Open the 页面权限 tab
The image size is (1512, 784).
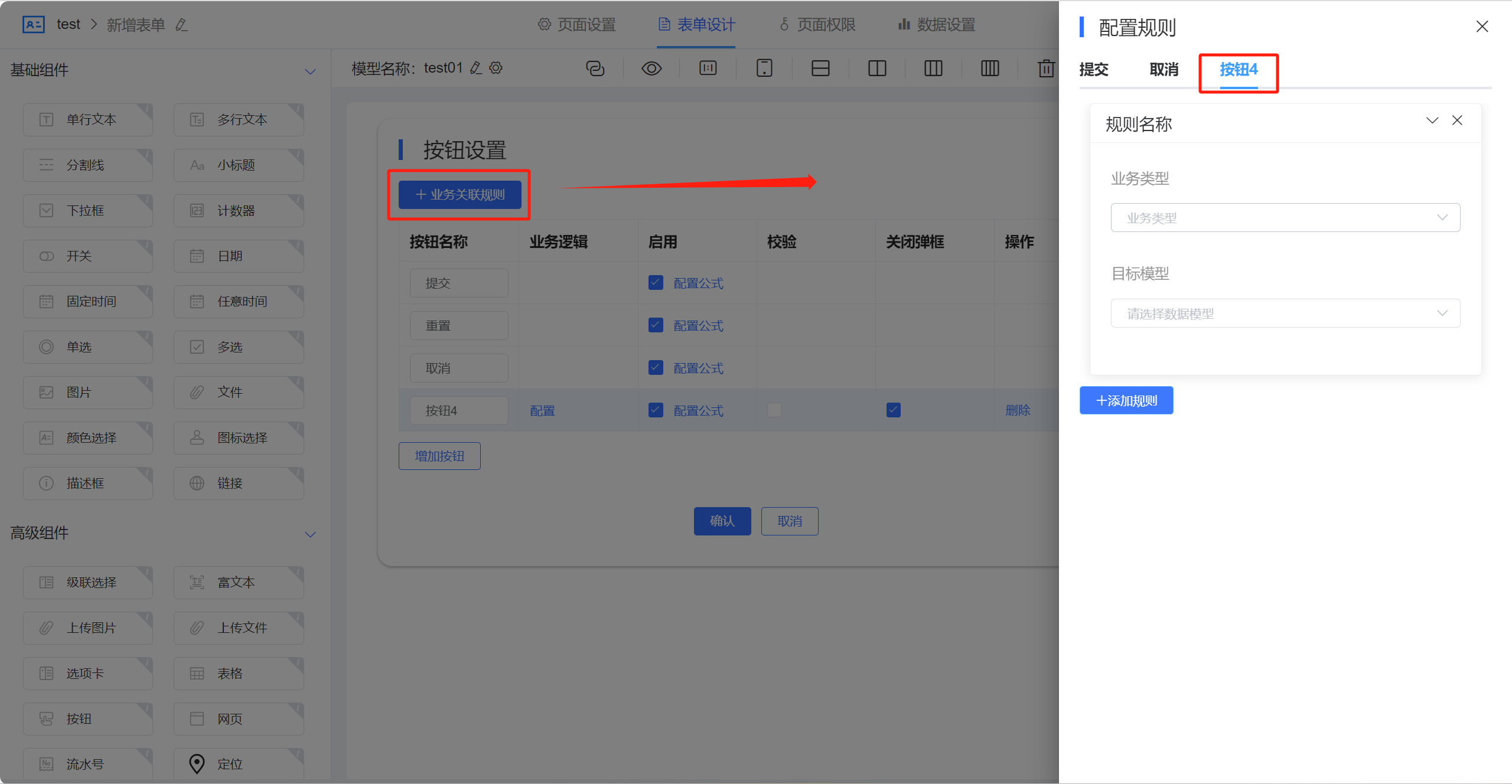[817, 24]
